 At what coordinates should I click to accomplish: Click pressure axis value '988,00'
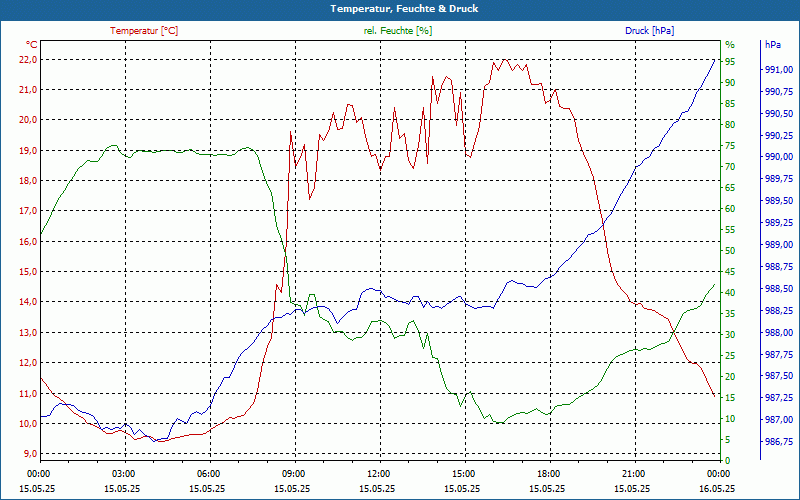779,332
